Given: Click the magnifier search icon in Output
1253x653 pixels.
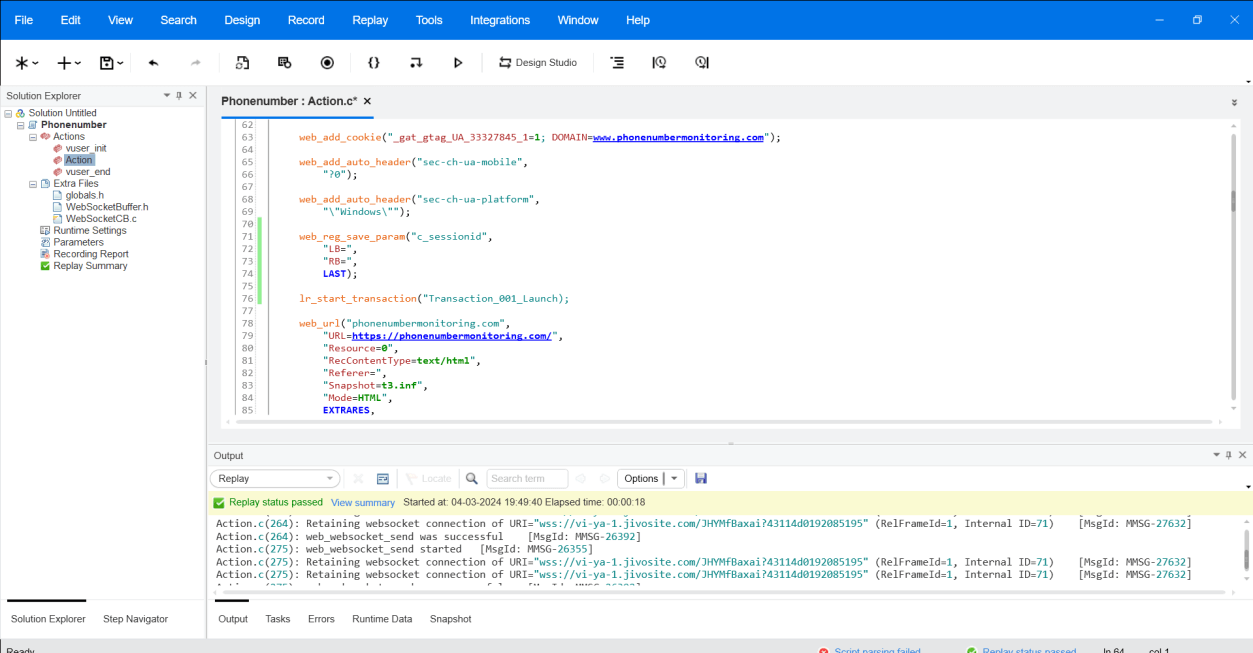Looking at the screenshot, I should (x=472, y=479).
